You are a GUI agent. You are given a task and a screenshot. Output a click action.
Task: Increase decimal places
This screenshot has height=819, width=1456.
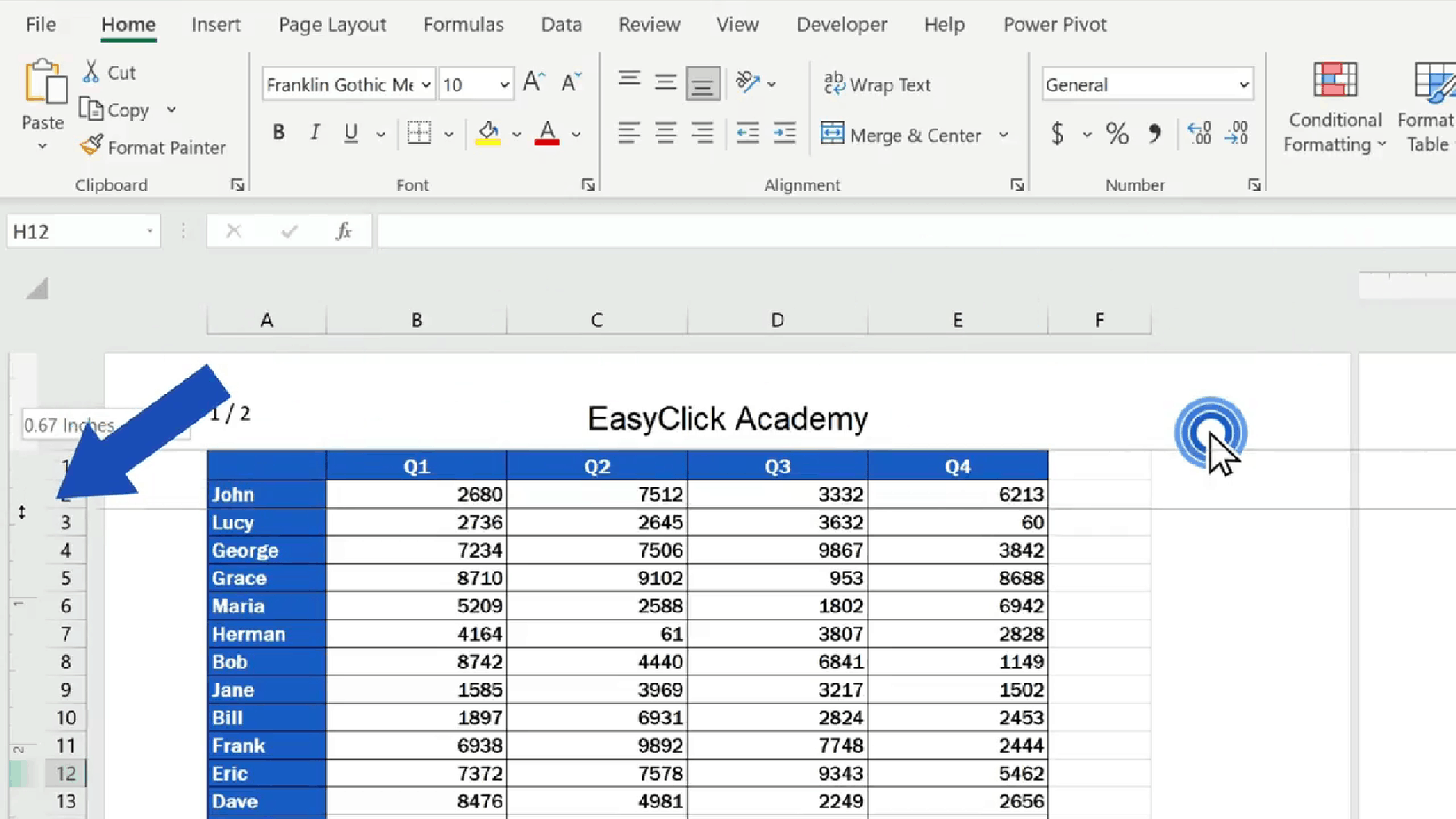[x=1199, y=134]
